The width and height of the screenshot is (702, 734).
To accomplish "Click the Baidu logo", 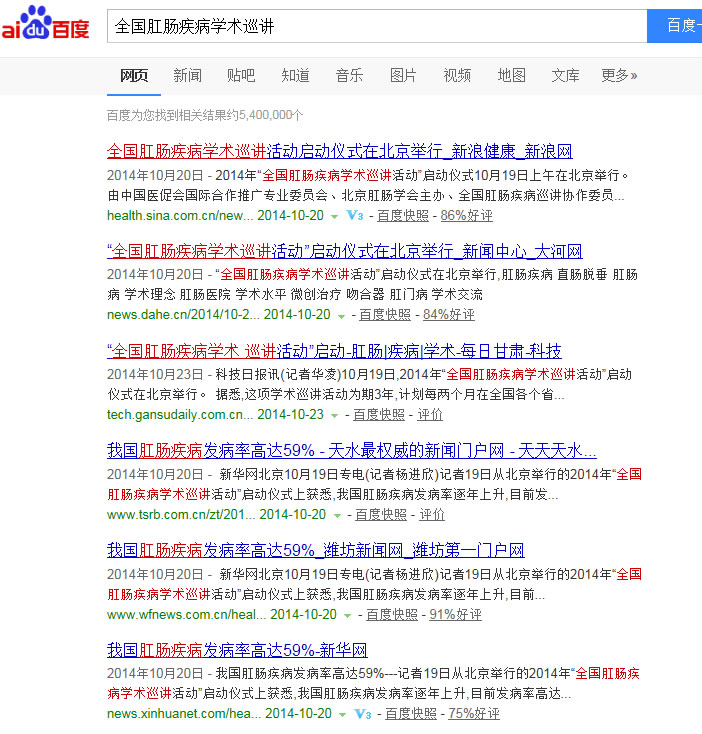I will (x=46, y=24).
